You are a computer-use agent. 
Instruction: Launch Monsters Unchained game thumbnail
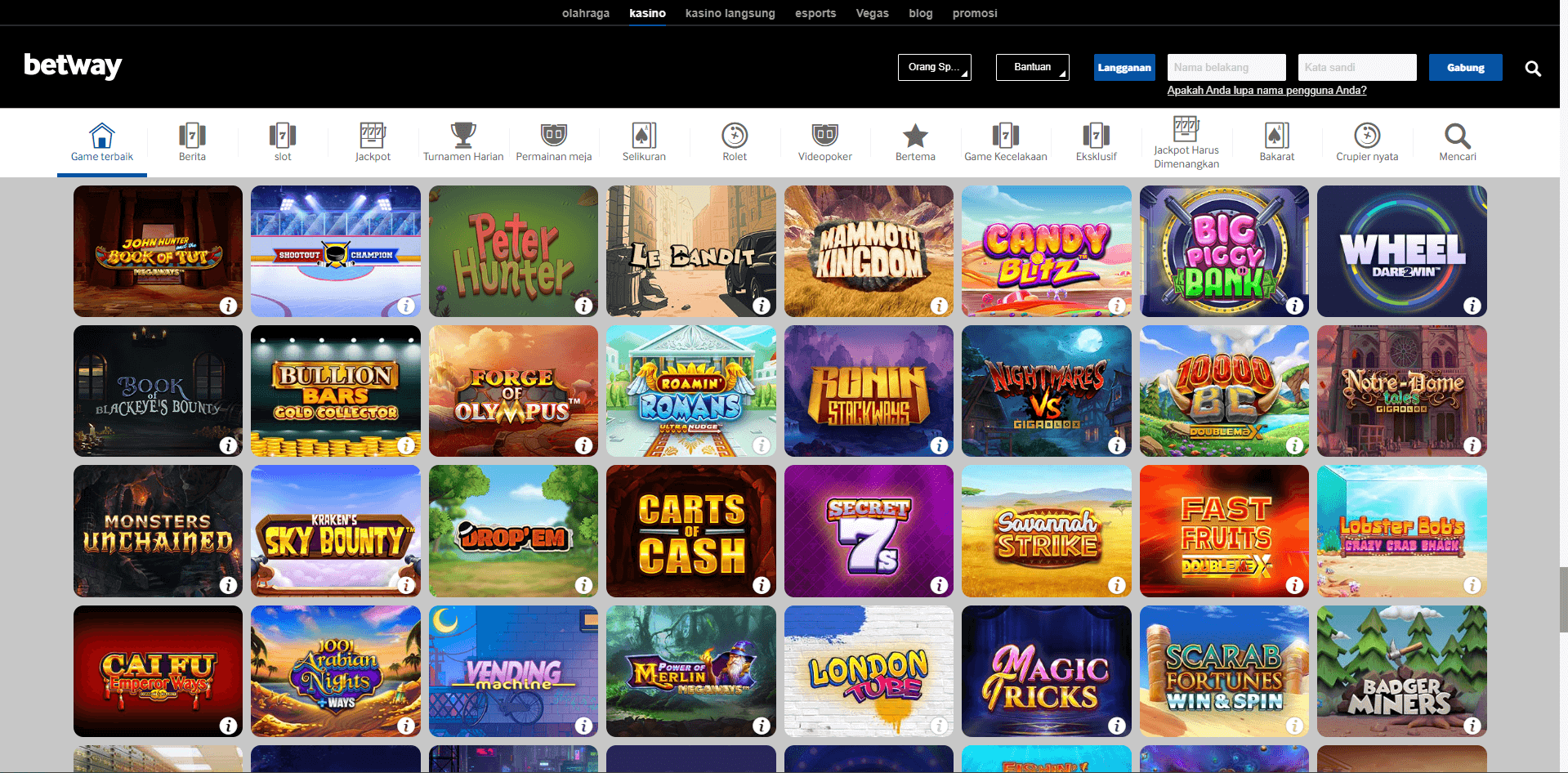(x=158, y=531)
